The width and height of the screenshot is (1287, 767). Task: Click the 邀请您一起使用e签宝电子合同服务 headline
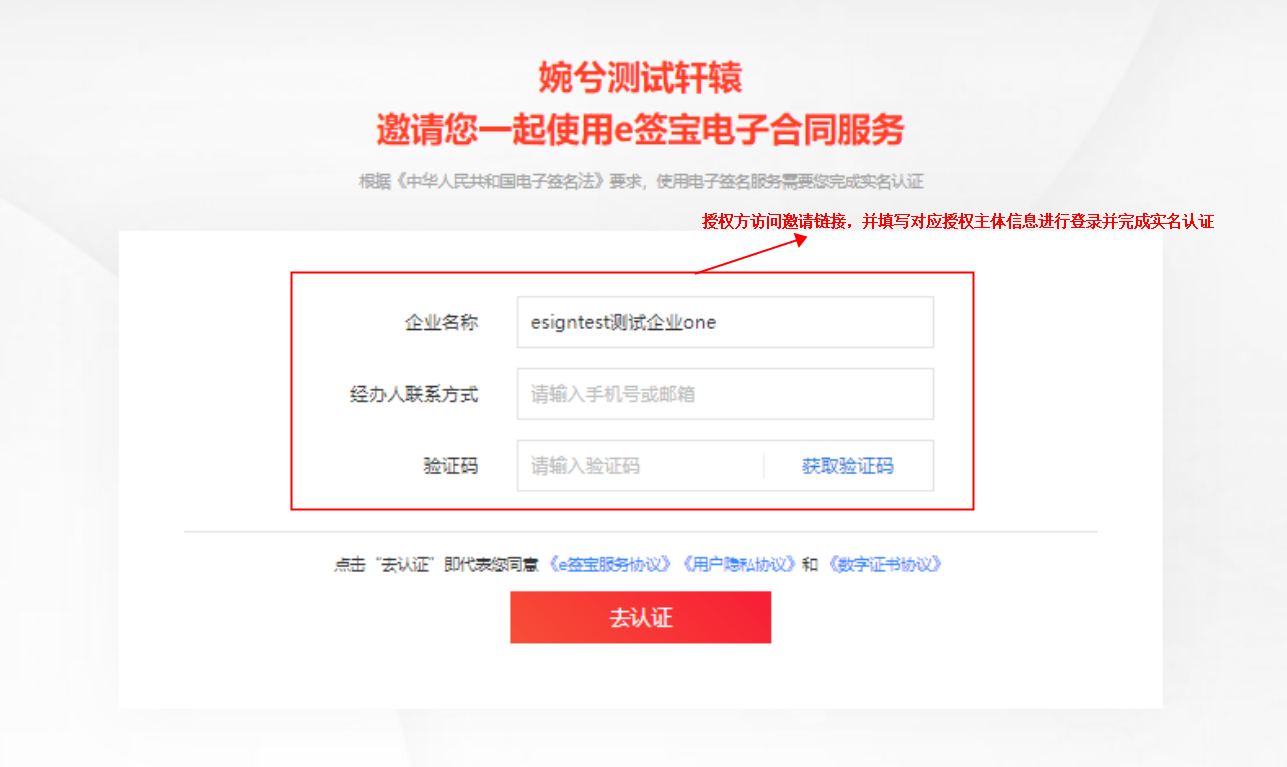point(640,129)
